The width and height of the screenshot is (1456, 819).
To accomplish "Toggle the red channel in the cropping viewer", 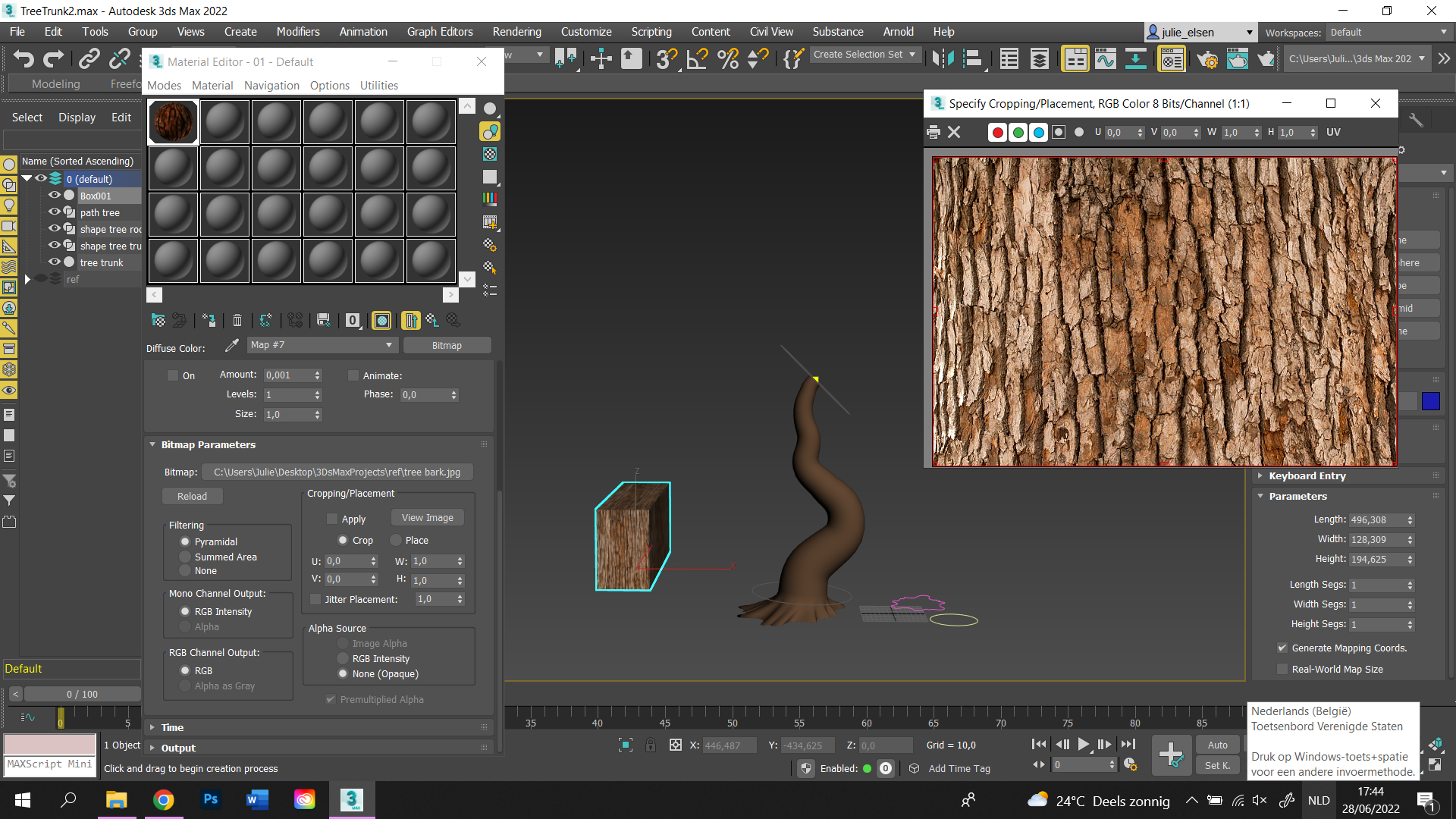I will [x=997, y=132].
